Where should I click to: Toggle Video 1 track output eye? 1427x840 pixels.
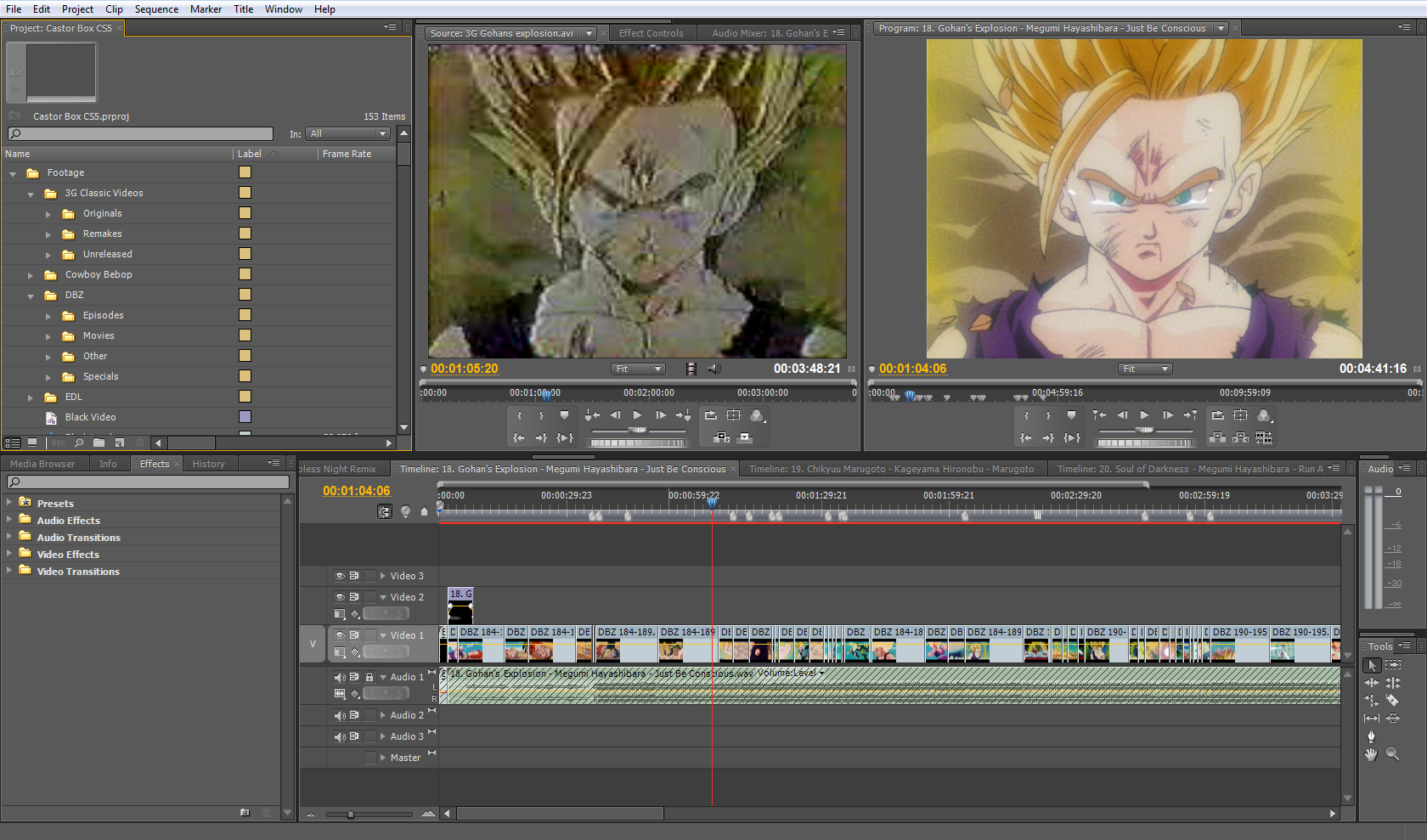click(x=340, y=635)
